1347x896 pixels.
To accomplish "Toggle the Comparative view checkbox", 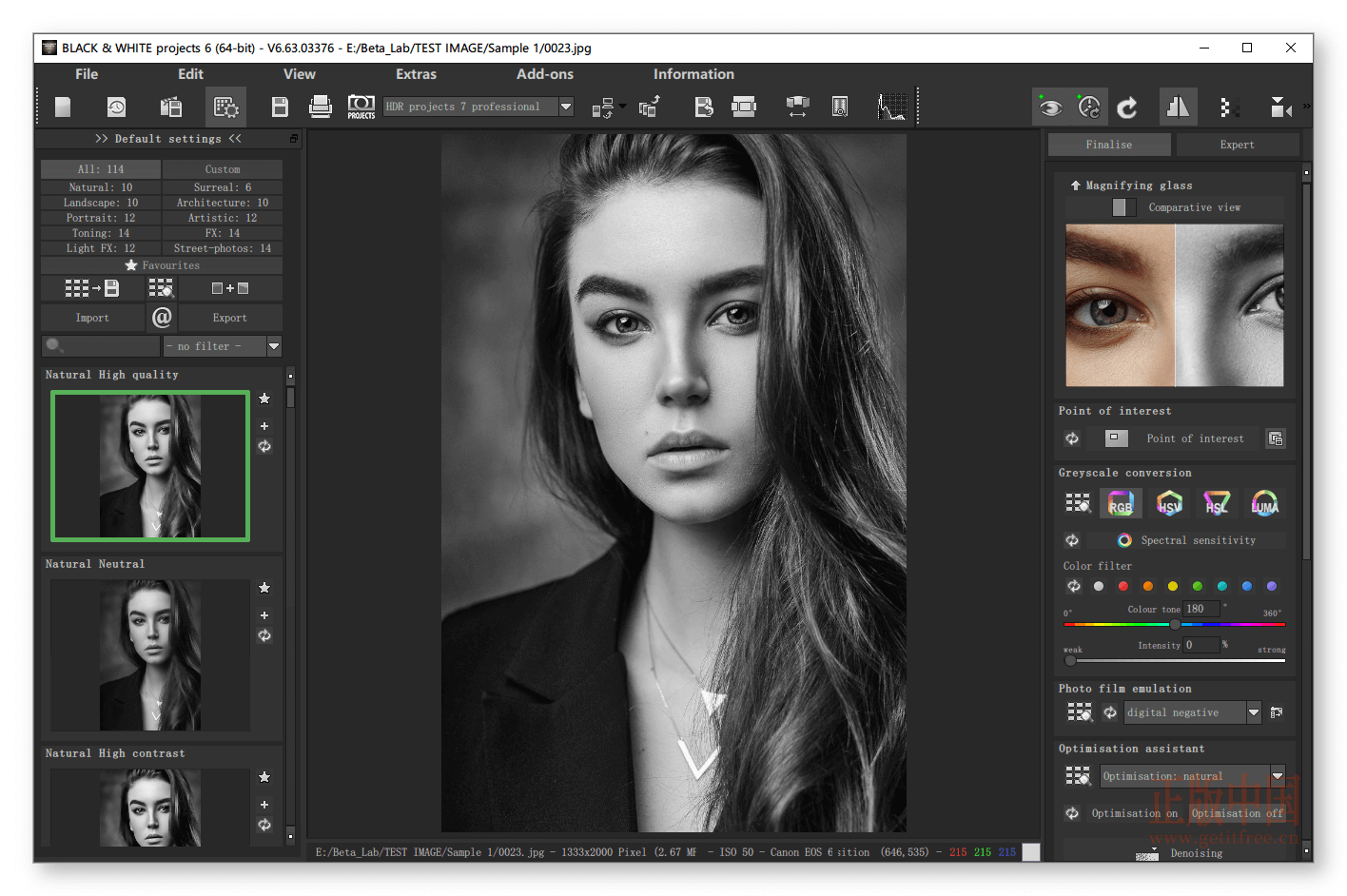I will 1124,207.
